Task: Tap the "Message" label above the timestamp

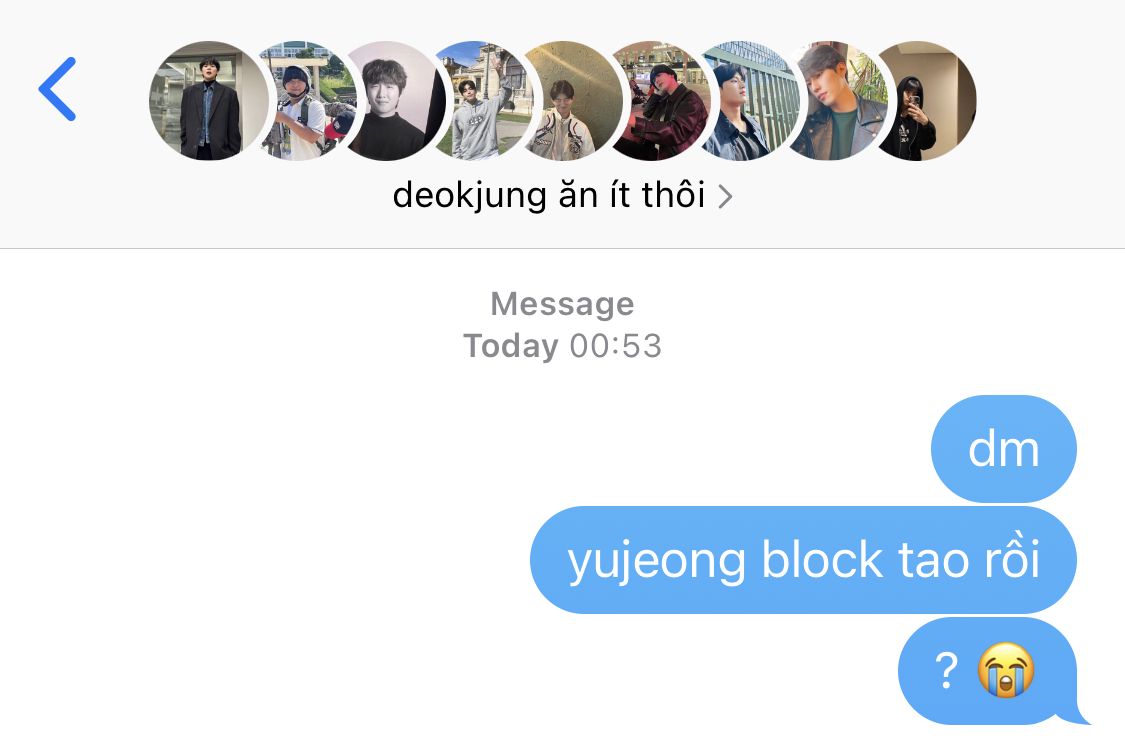Action: (562, 304)
